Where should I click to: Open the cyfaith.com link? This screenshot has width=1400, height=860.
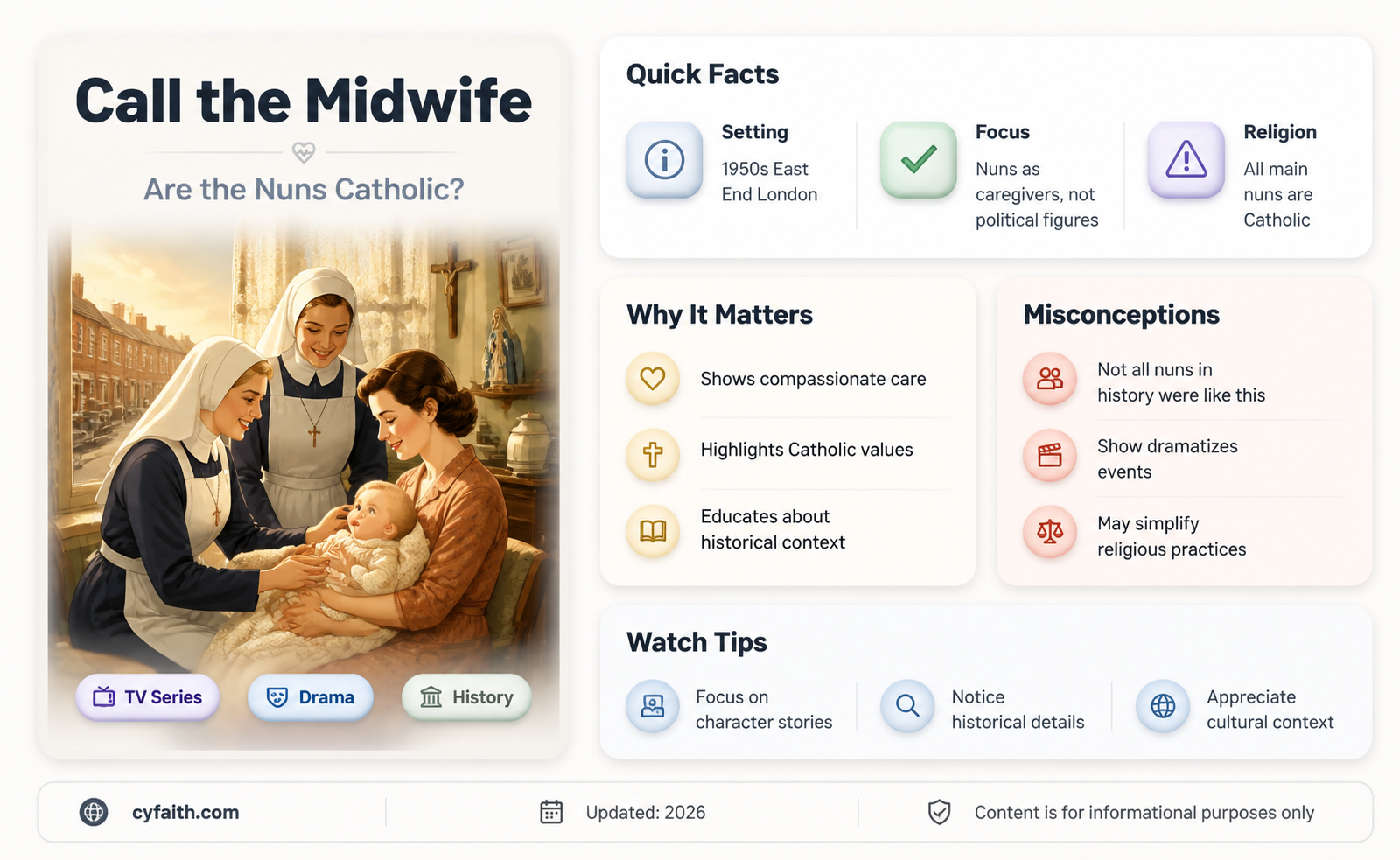pyautogui.click(x=185, y=812)
